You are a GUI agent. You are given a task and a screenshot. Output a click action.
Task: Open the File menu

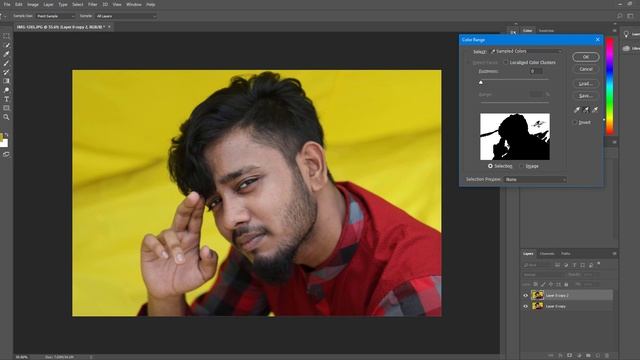point(7,4)
